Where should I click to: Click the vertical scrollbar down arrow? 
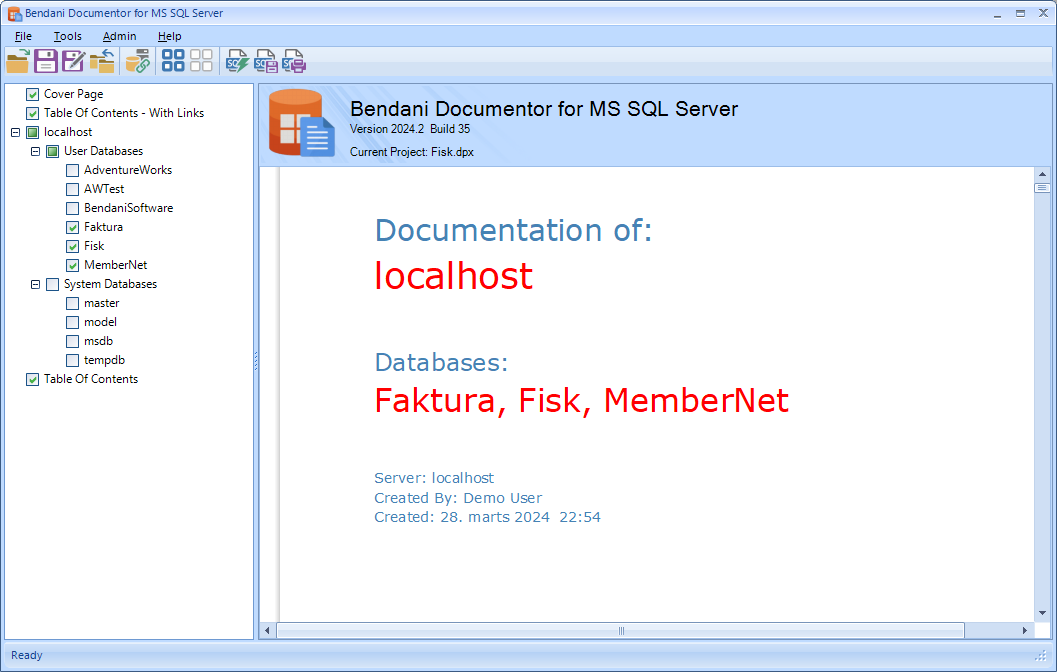pyautogui.click(x=1042, y=612)
